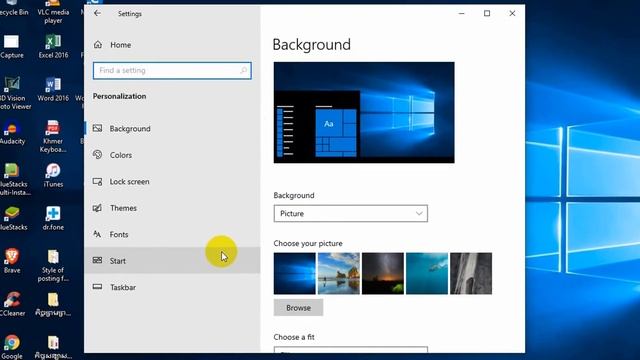Click the Start tiles icon
This screenshot has width=640, height=360.
(x=98, y=260)
